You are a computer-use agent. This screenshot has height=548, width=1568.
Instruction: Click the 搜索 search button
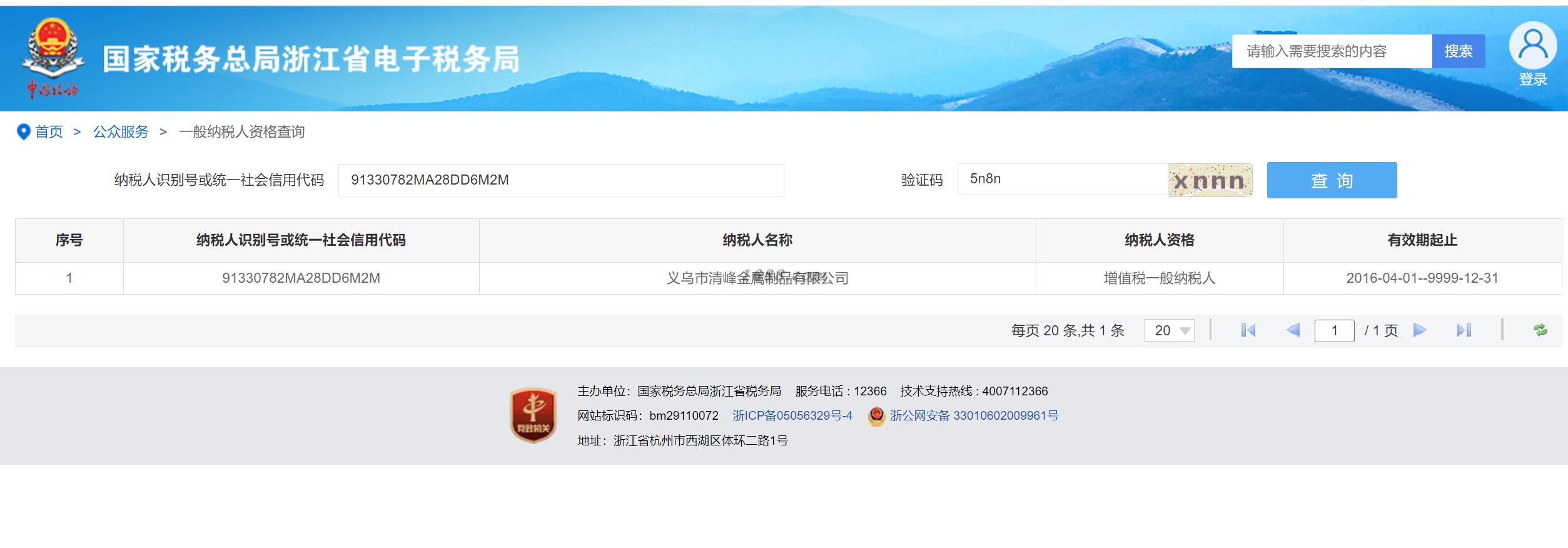(1459, 51)
